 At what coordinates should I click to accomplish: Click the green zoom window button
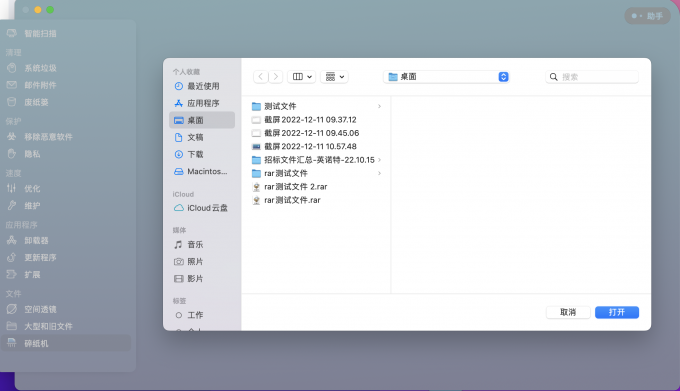coord(50,10)
